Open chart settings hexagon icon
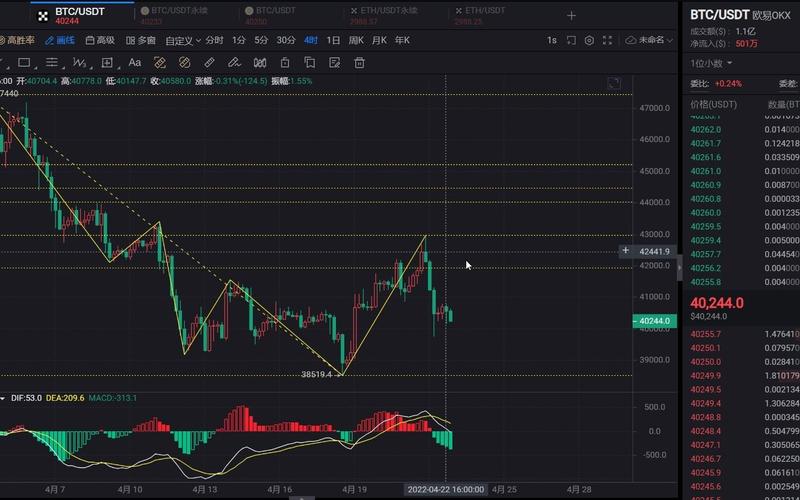800x500 pixels. (589, 40)
